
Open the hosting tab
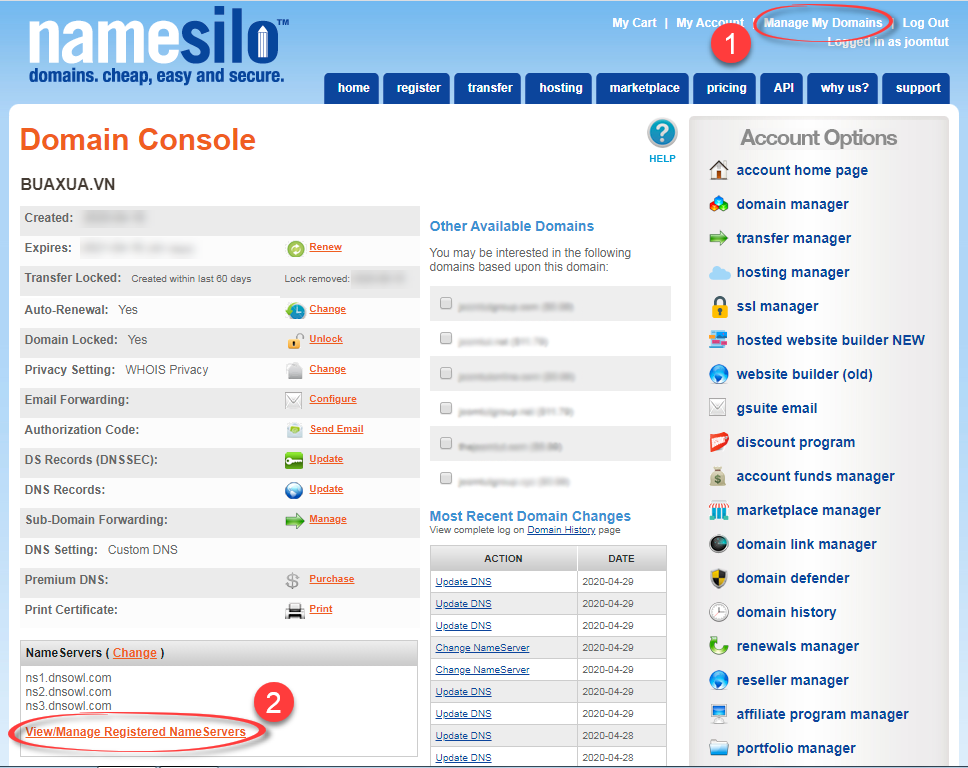(559, 88)
